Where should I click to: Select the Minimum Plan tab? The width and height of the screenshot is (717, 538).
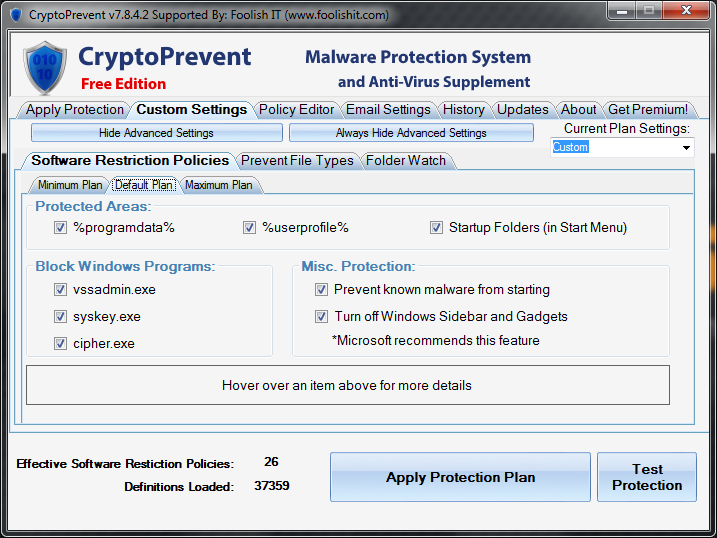pyautogui.click(x=70, y=185)
